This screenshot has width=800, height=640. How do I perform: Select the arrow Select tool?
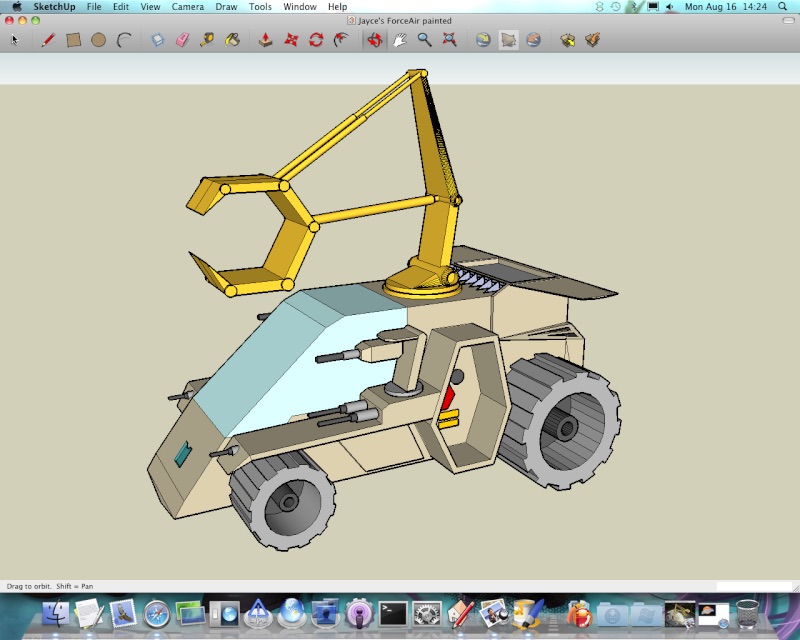pos(14,40)
